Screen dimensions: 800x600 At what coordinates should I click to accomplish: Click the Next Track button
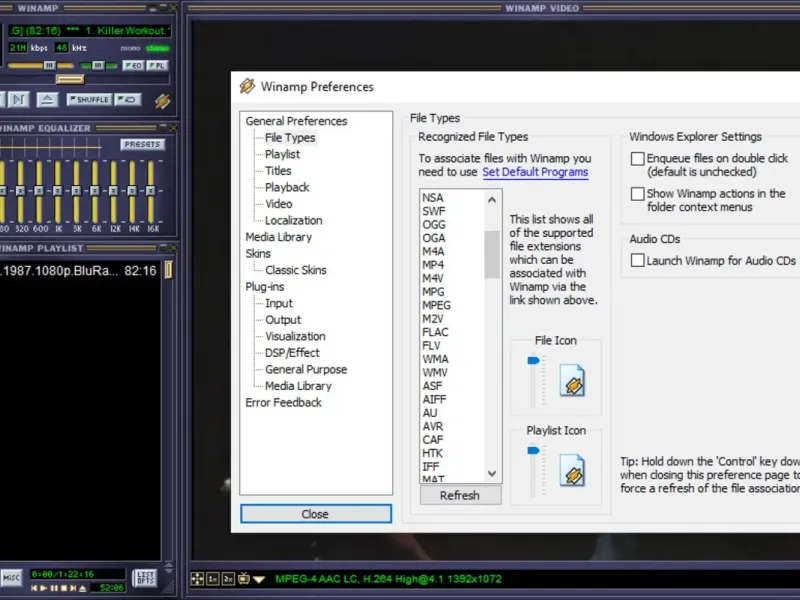point(18,99)
